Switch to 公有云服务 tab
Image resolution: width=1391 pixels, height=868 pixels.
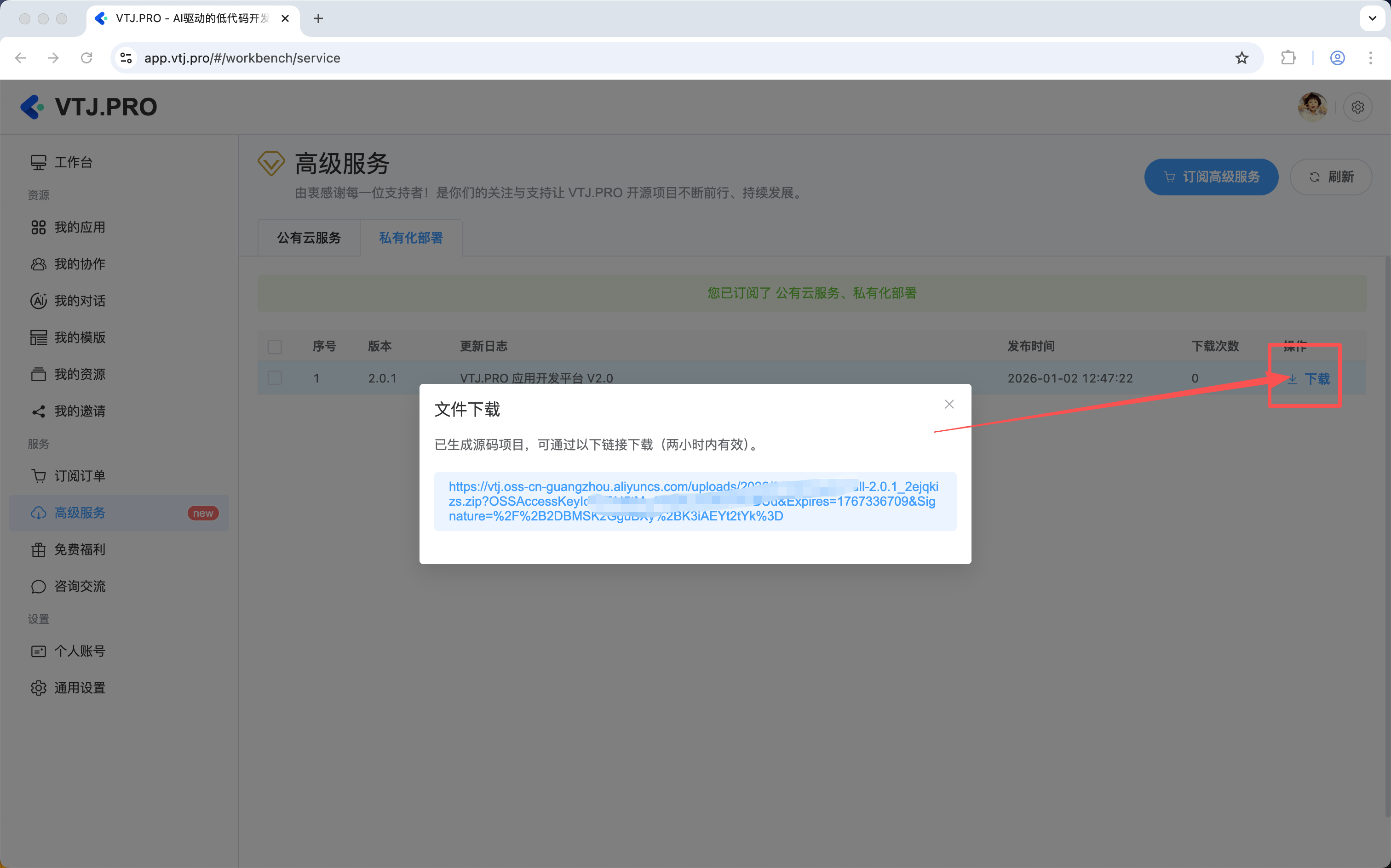pyautogui.click(x=309, y=238)
